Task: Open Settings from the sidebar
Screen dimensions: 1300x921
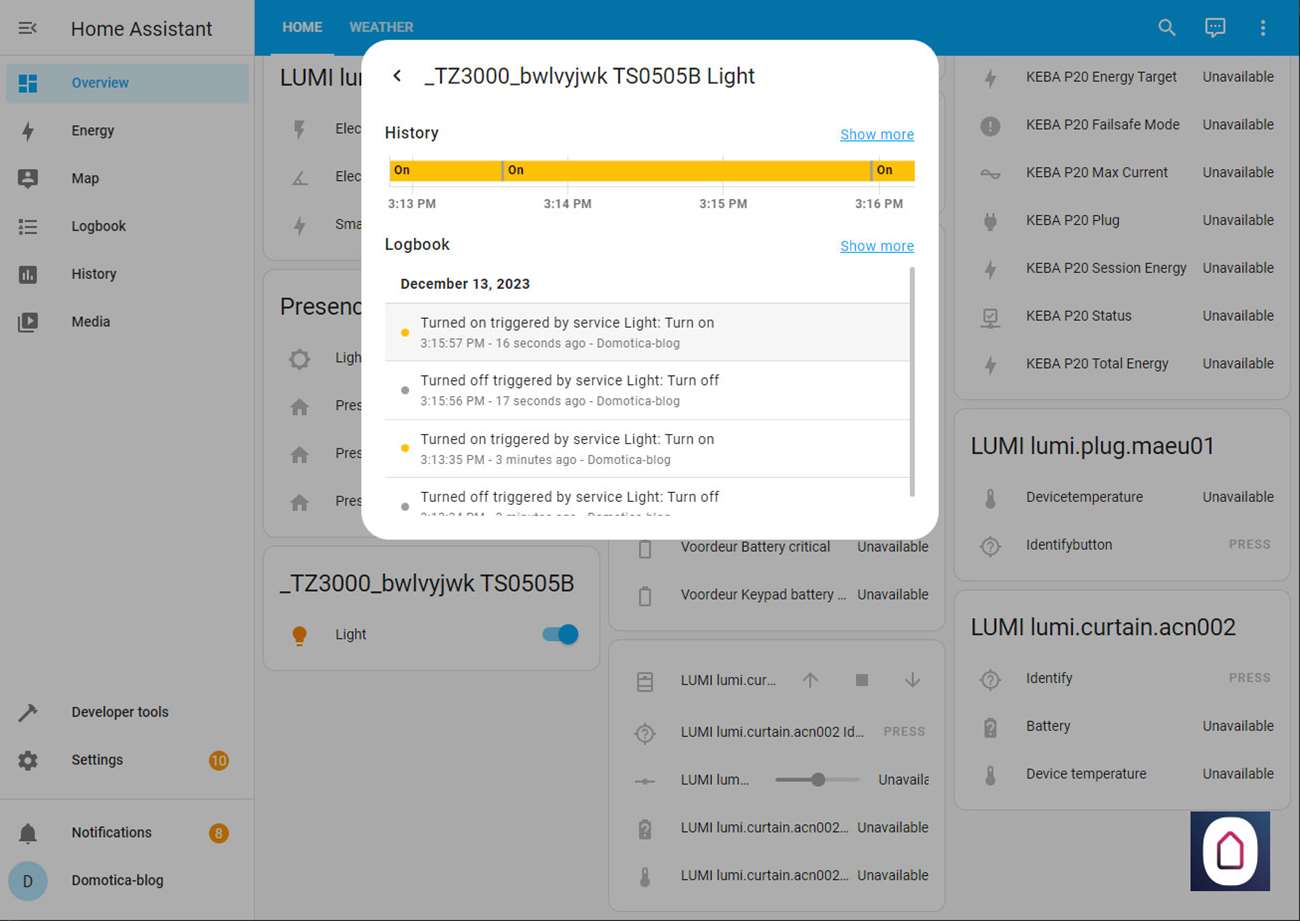Action: click(97, 760)
